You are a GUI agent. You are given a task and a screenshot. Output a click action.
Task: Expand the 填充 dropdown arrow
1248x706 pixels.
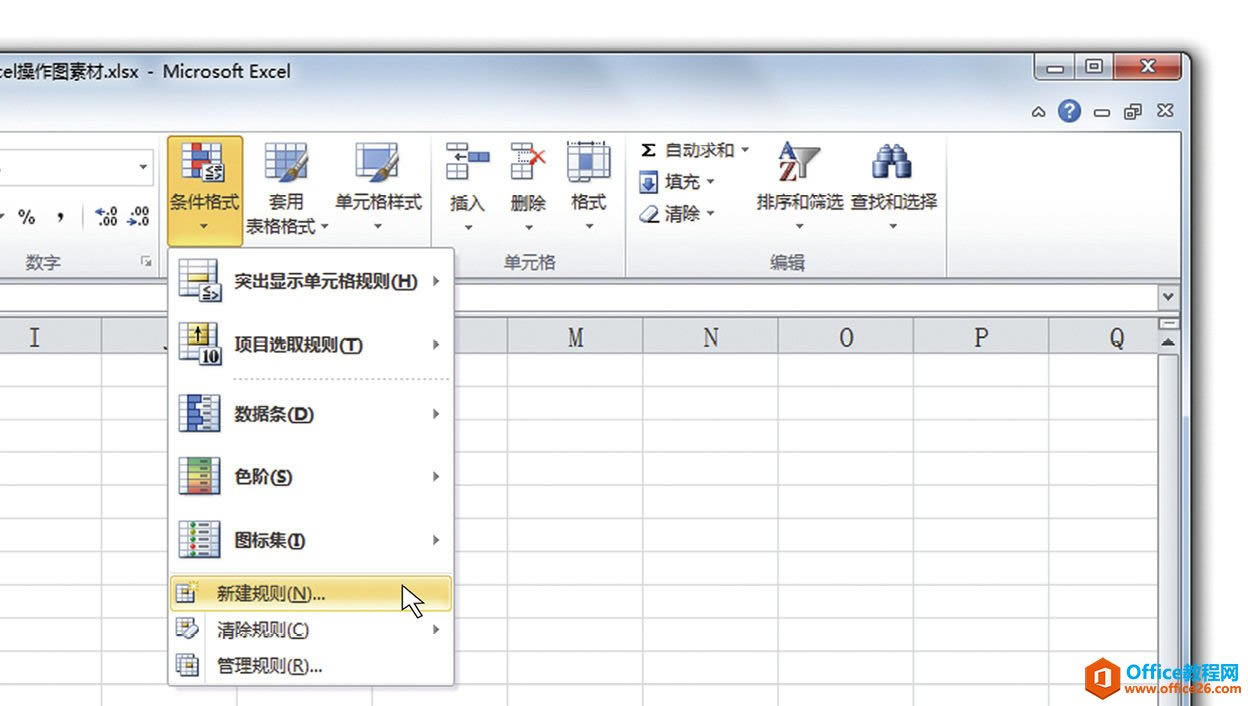click(711, 182)
